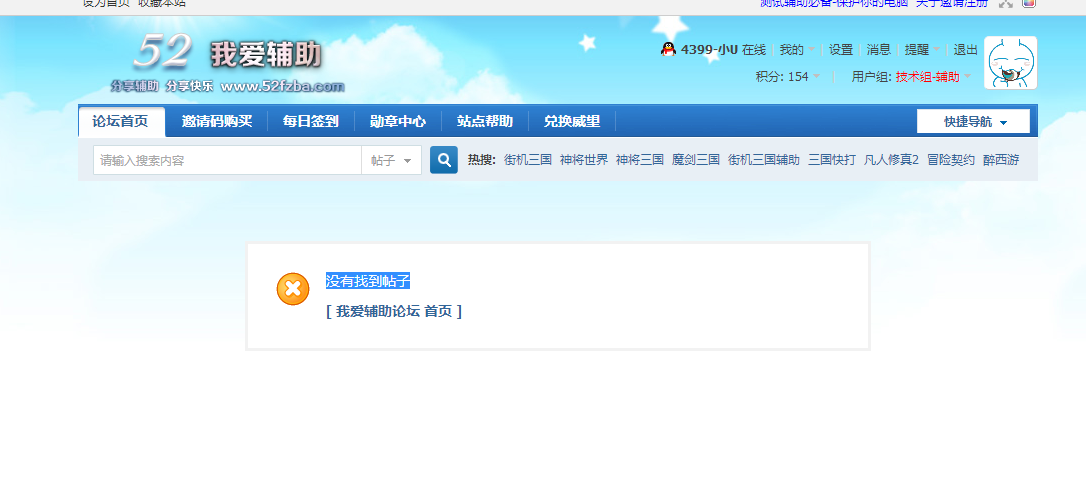Open the 勋章中心 nav item

click(398, 122)
